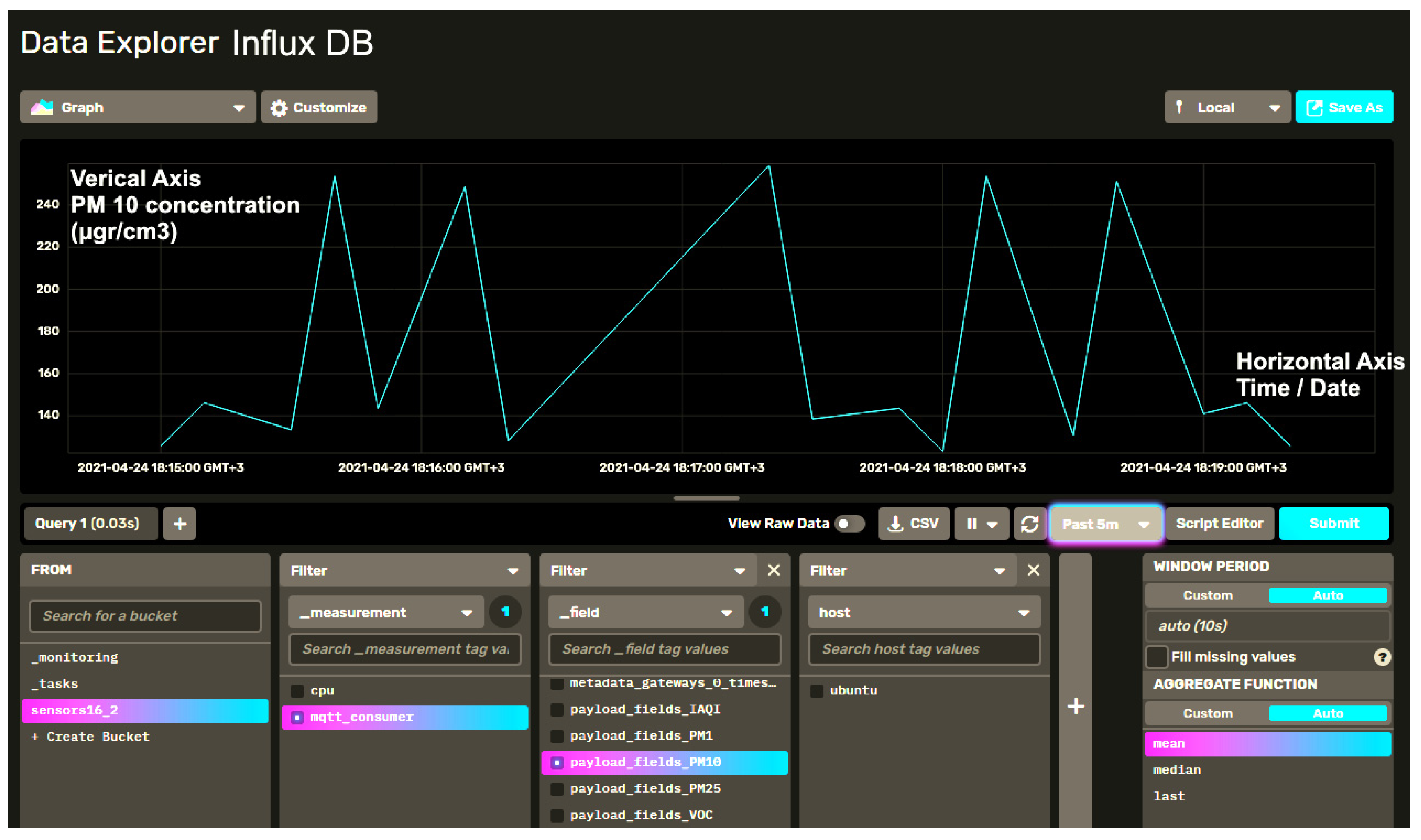1421x840 pixels.
Task: Check the ubuntu host tag
Action: (x=817, y=691)
